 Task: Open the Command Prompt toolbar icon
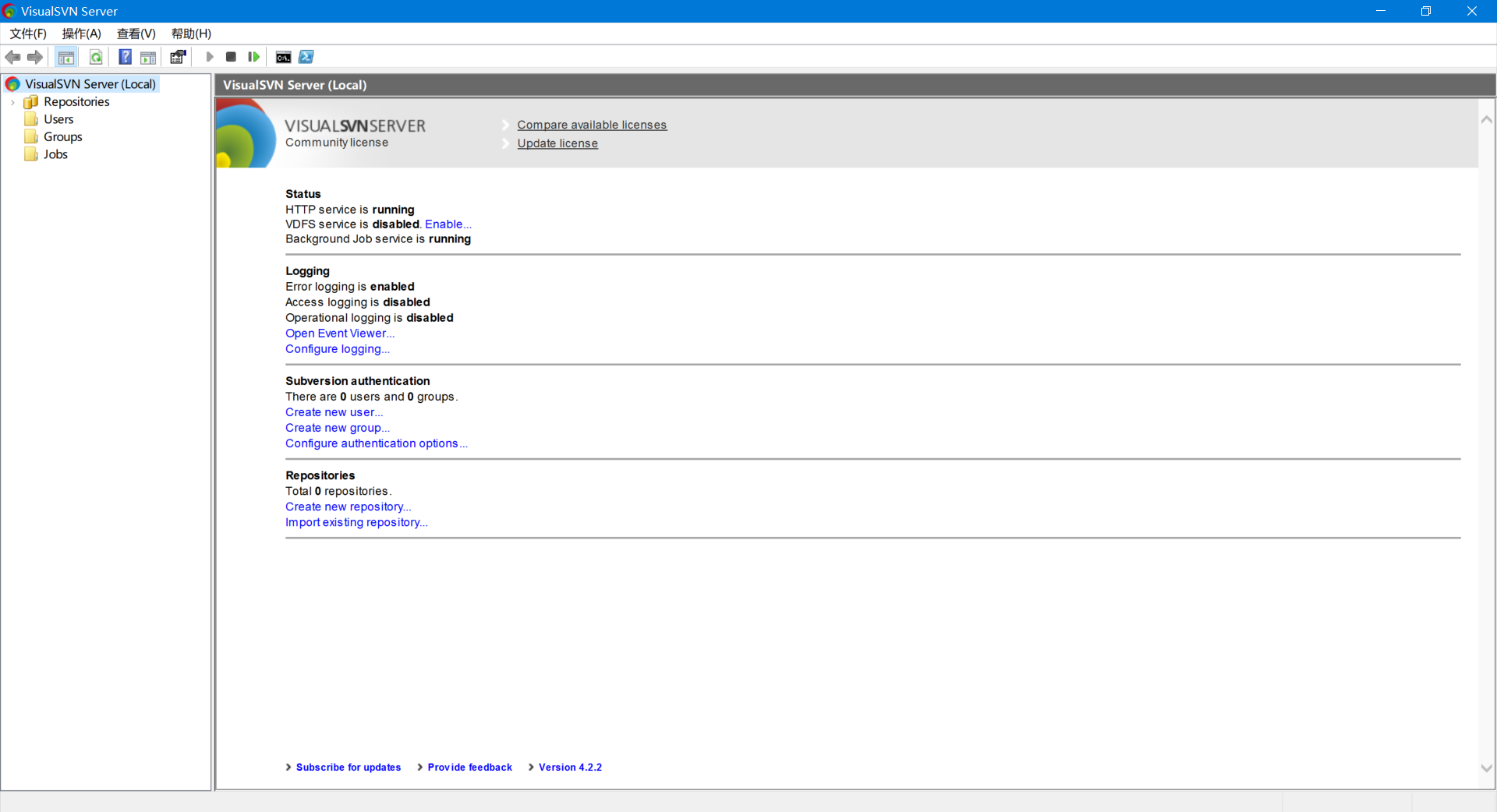[x=284, y=57]
